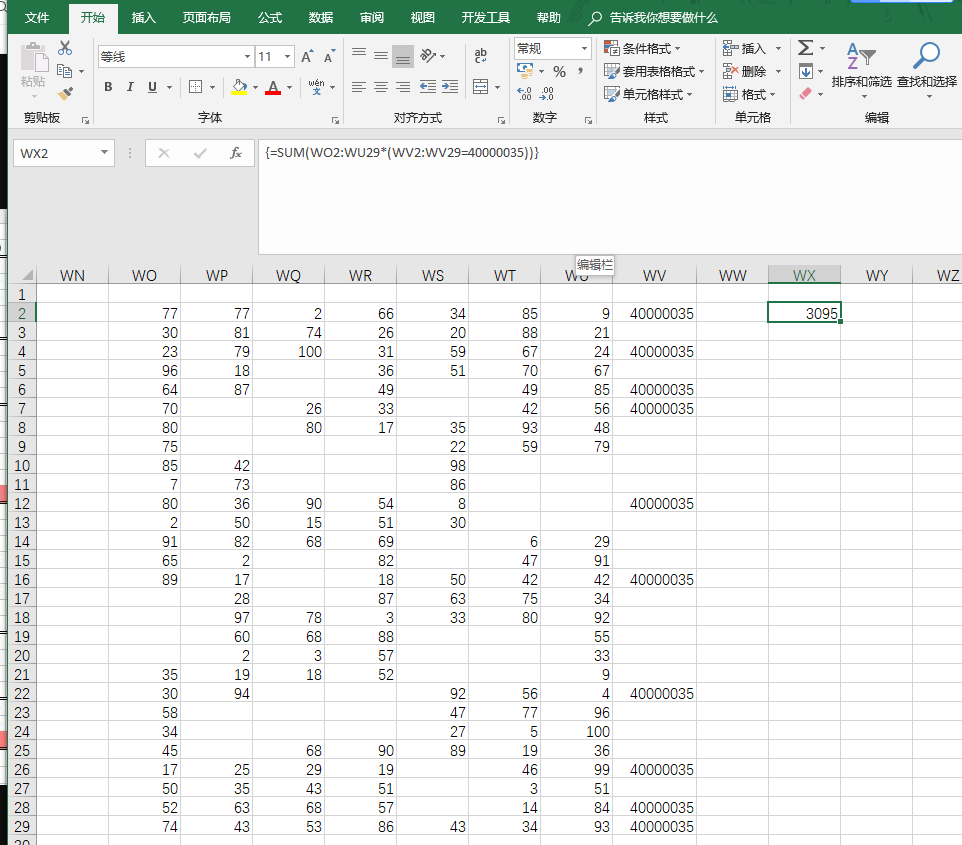
Task: Open the 文件 tab
Action: point(37,18)
